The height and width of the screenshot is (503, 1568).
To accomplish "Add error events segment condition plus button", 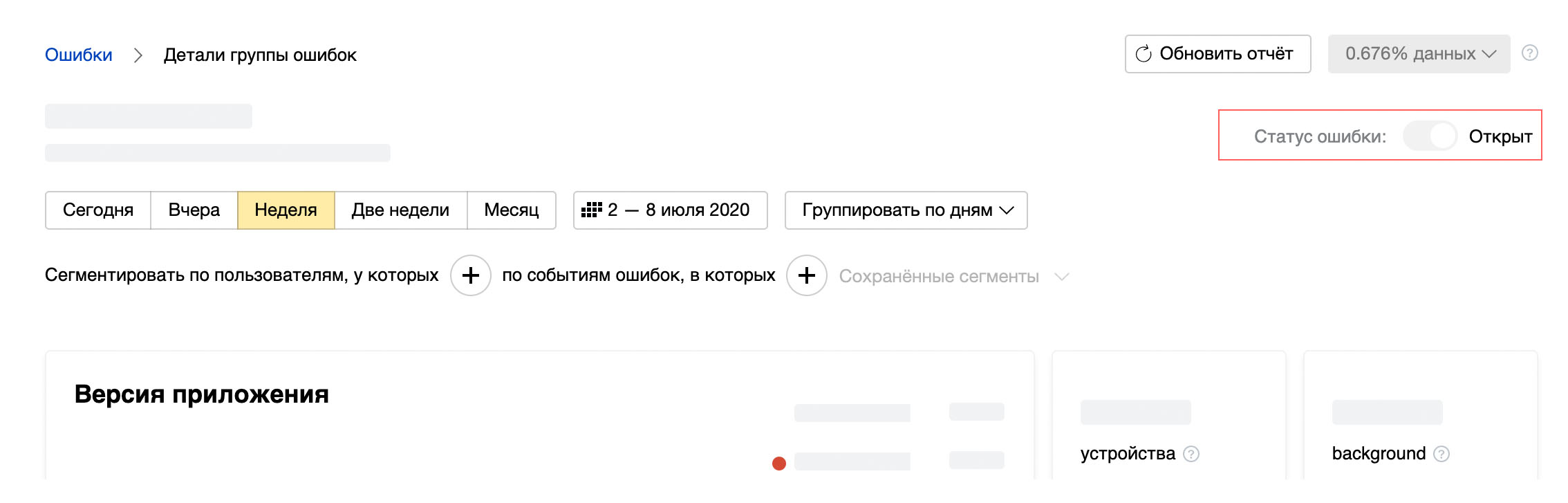I will [x=806, y=275].
